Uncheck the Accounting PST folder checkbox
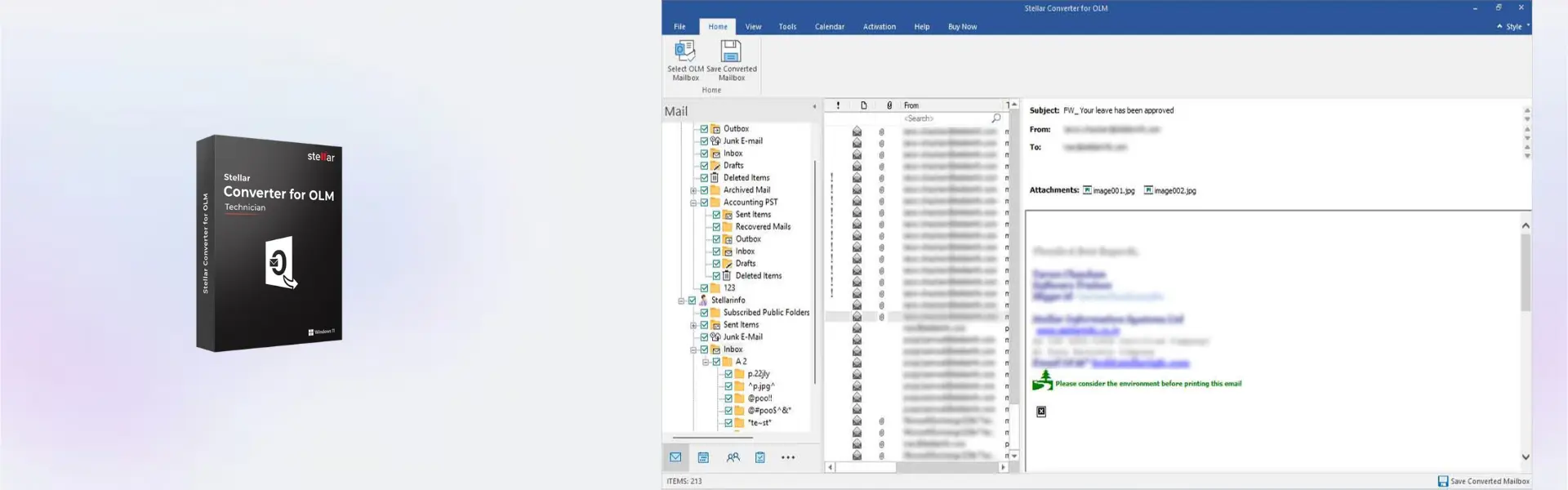Image resolution: width=1568 pixels, height=490 pixels. [x=704, y=203]
